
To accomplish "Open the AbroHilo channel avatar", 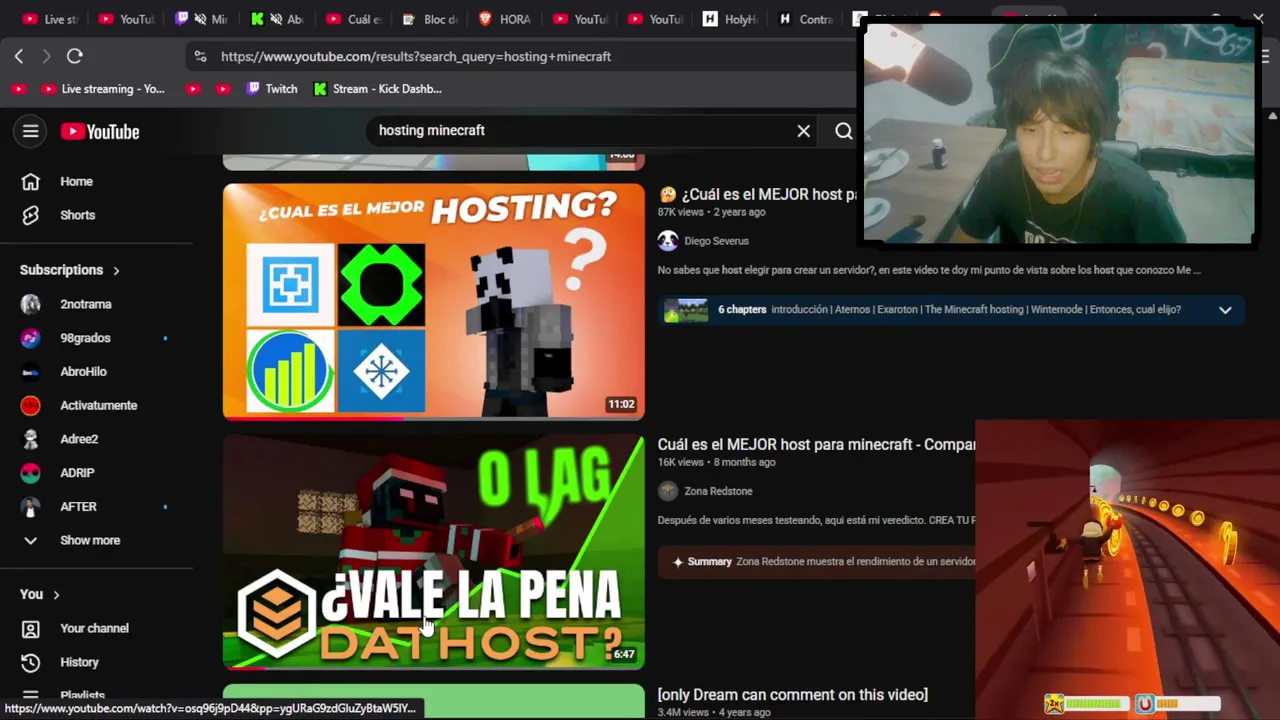I will (x=31, y=371).
